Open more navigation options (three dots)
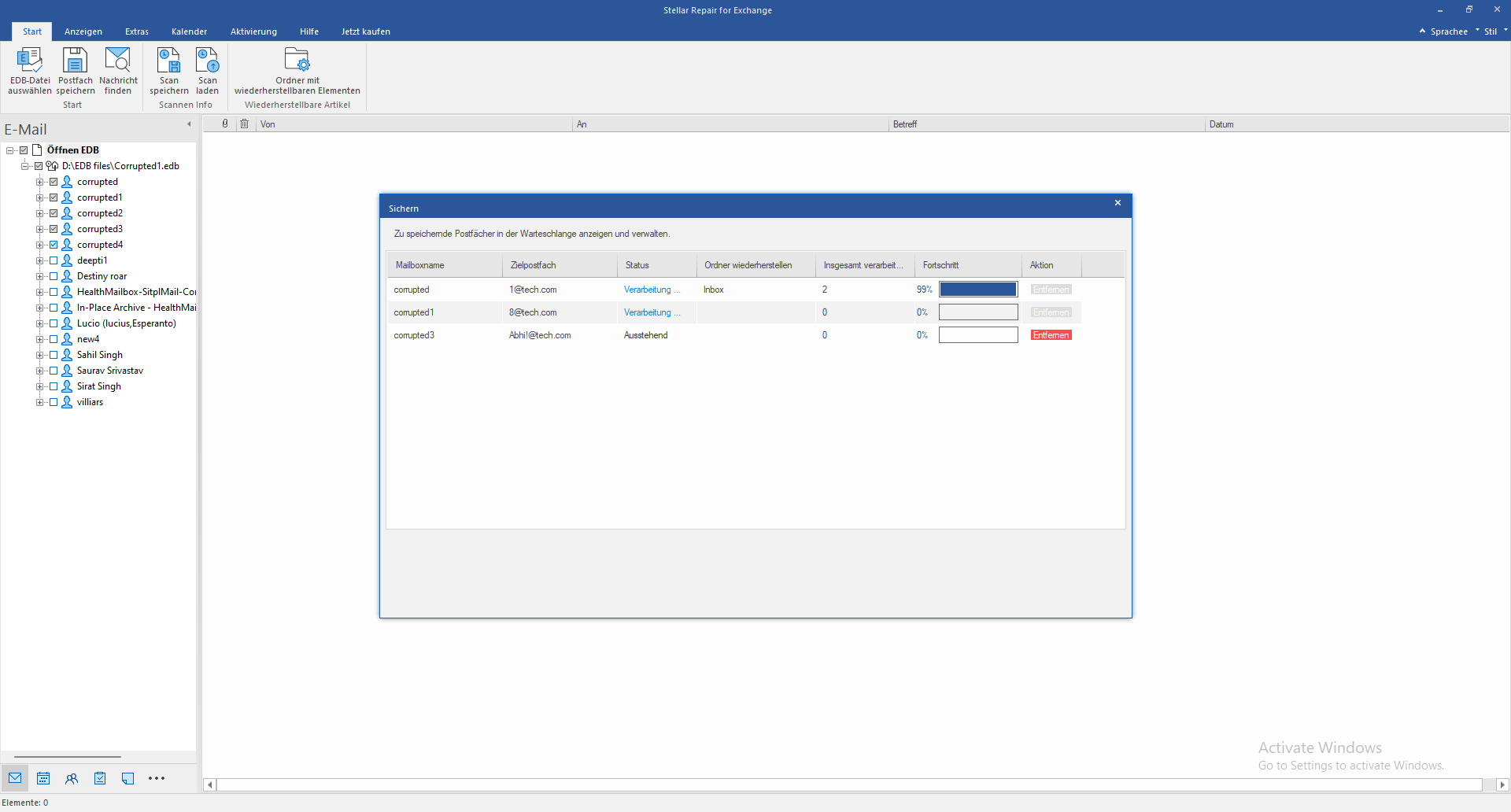This screenshot has width=1511, height=812. [157, 778]
